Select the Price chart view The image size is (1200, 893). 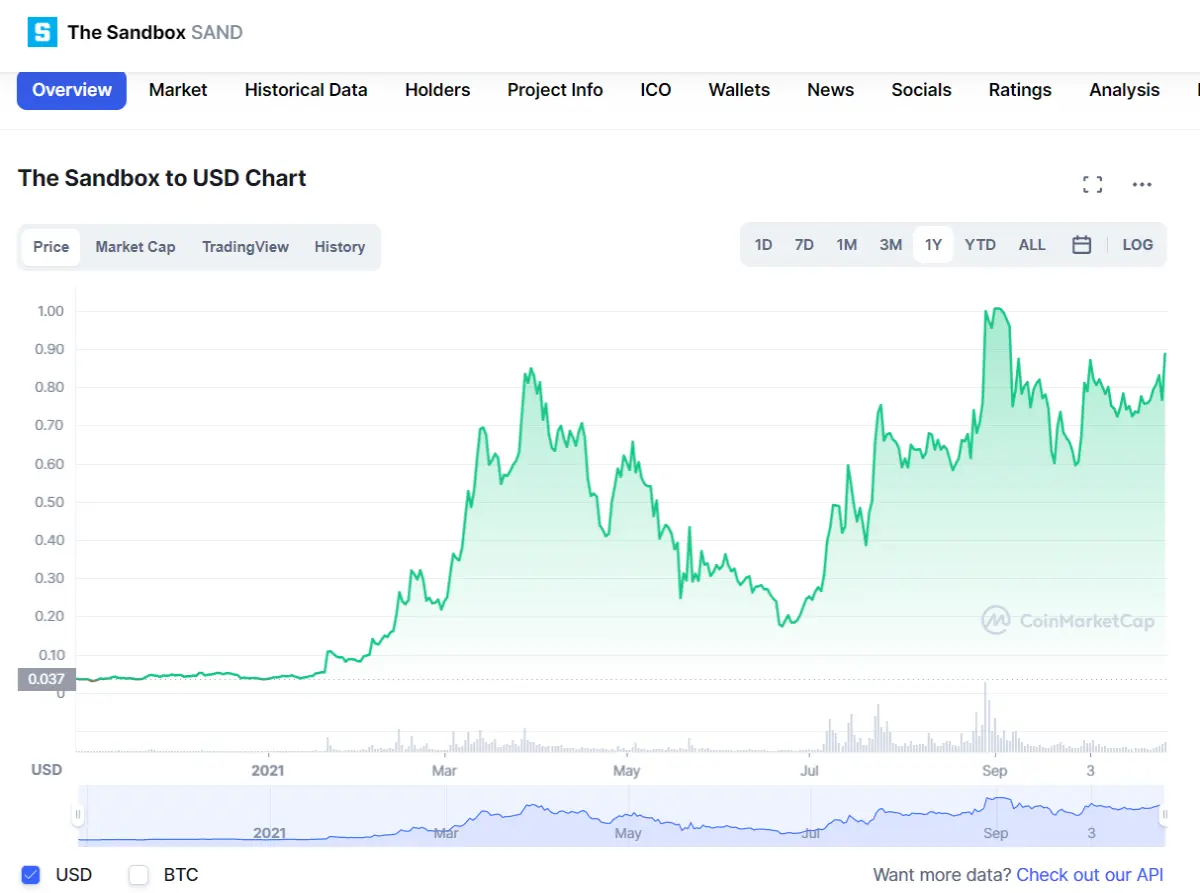click(51, 247)
